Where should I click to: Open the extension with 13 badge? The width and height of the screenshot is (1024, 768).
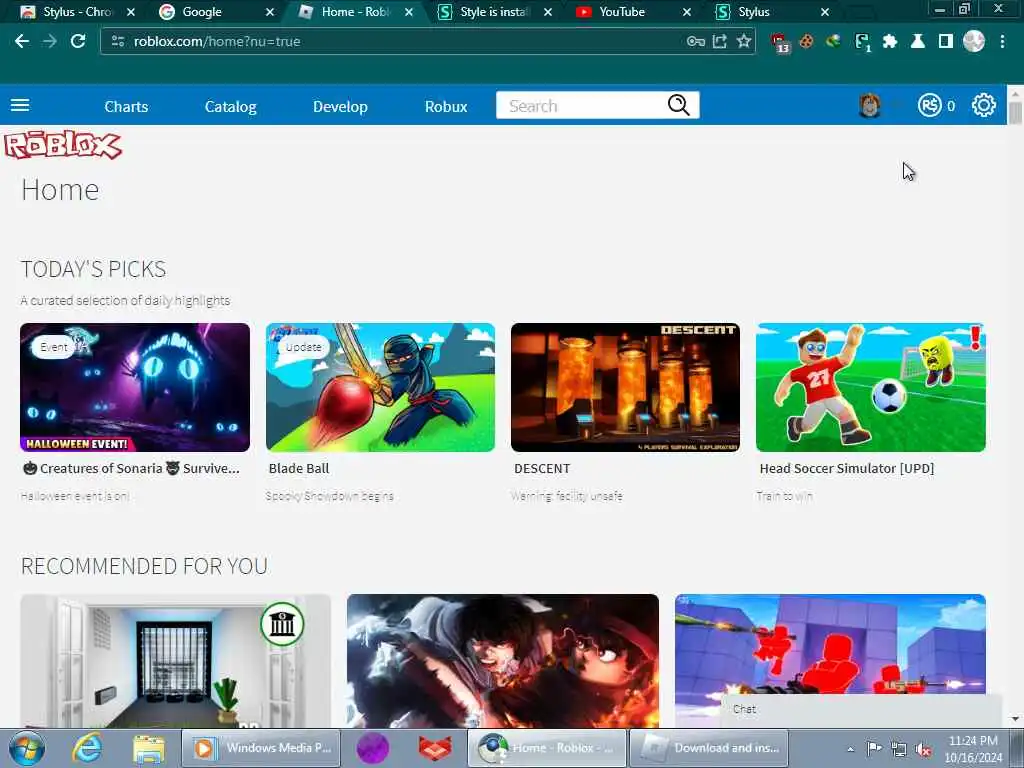coord(780,42)
